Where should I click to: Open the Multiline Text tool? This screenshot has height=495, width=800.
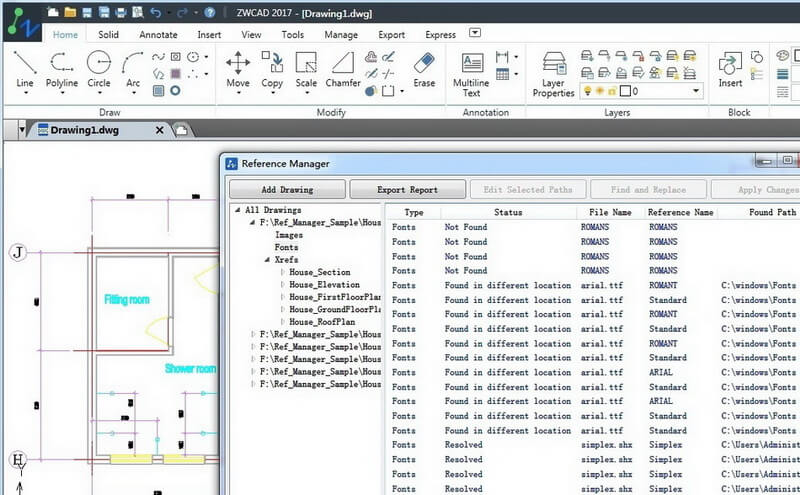tap(471, 74)
